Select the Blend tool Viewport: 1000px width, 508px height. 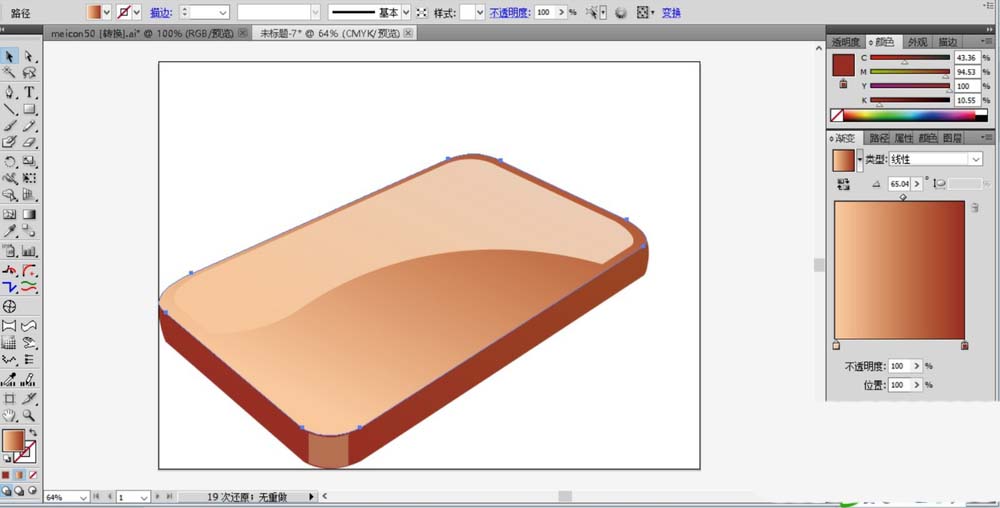[29, 231]
